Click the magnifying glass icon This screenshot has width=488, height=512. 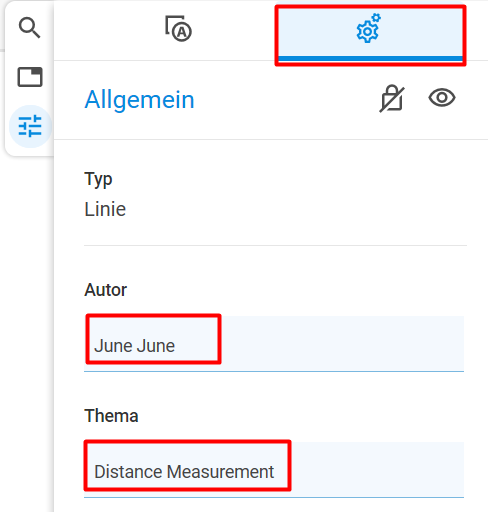(30, 28)
